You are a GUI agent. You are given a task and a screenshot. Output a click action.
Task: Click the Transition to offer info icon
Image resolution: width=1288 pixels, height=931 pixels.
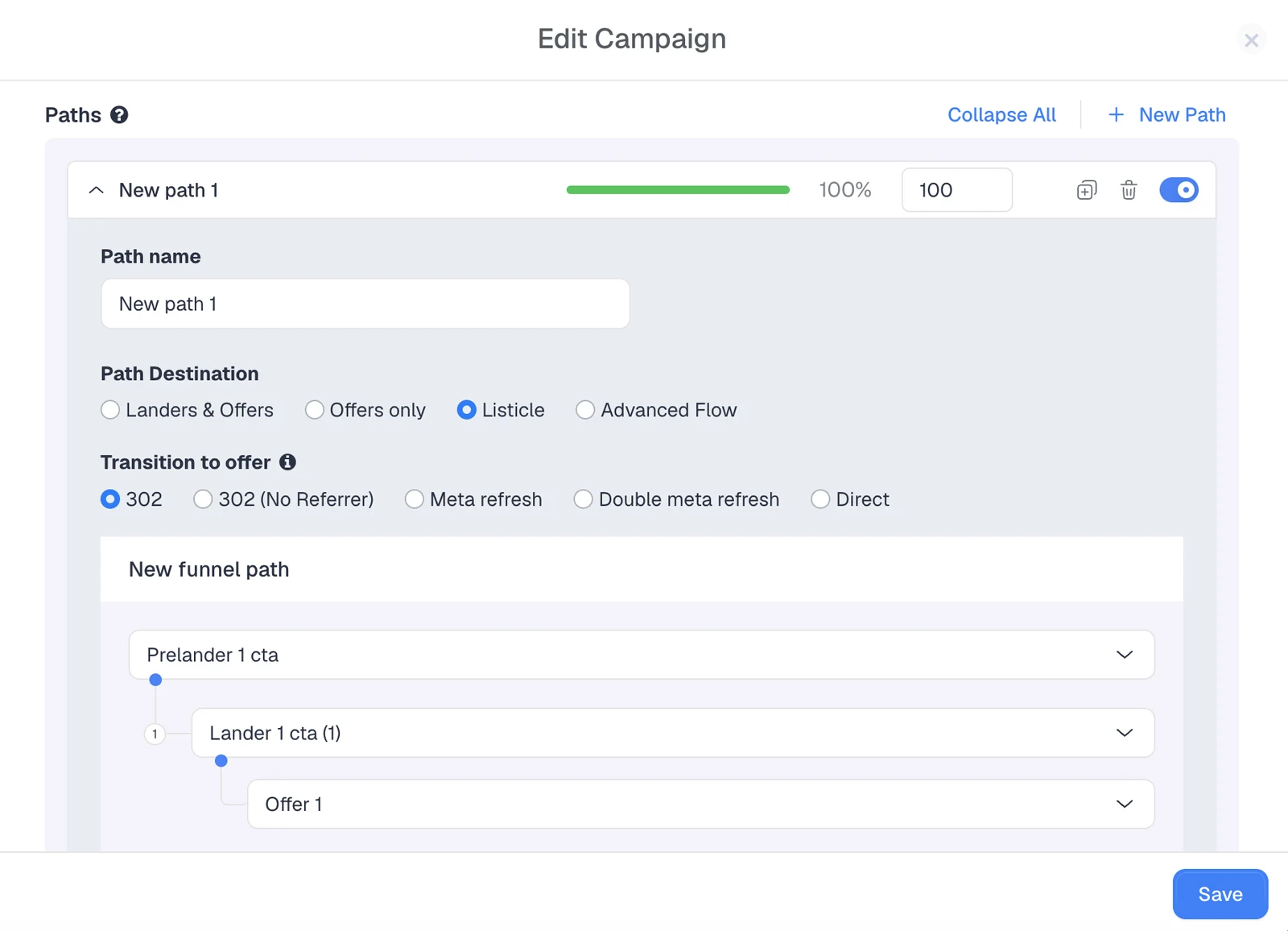coord(287,462)
